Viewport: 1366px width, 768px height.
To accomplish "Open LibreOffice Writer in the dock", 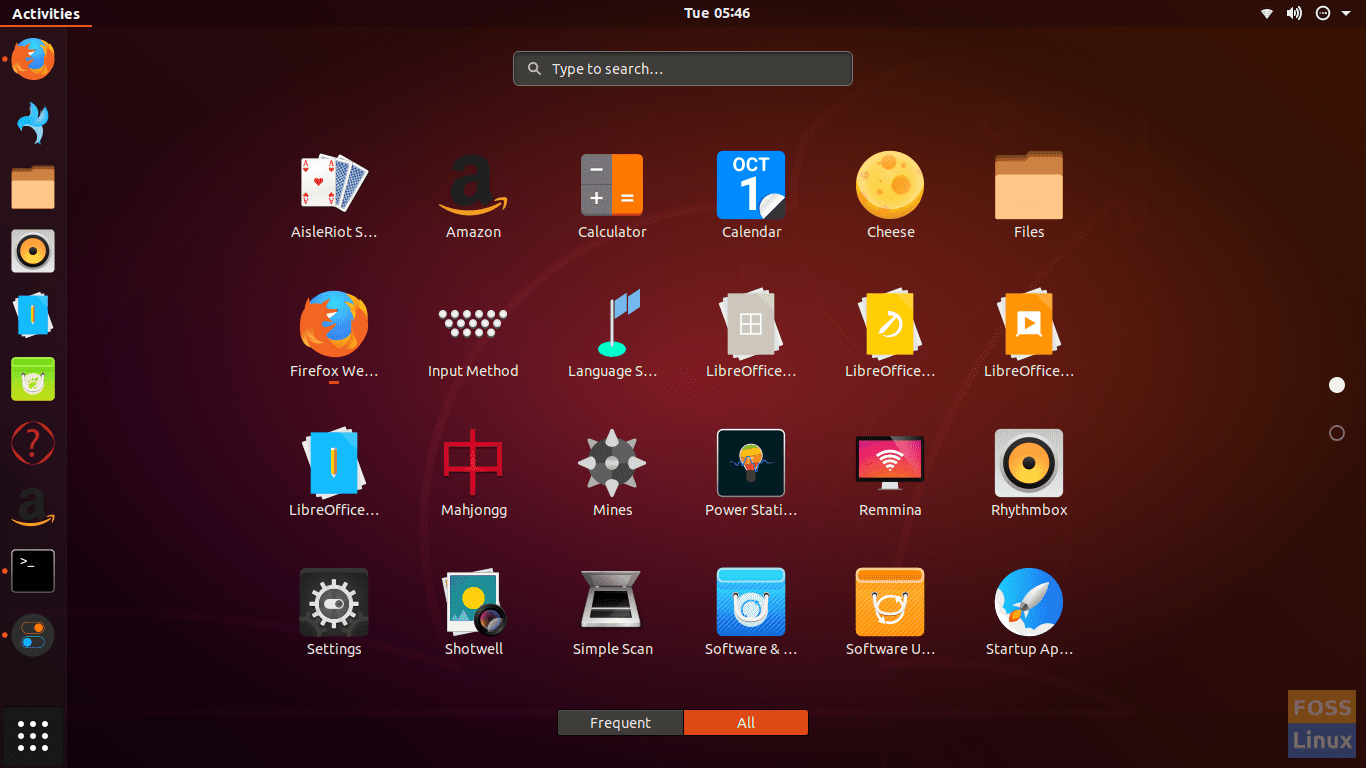I will (x=33, y=315).
